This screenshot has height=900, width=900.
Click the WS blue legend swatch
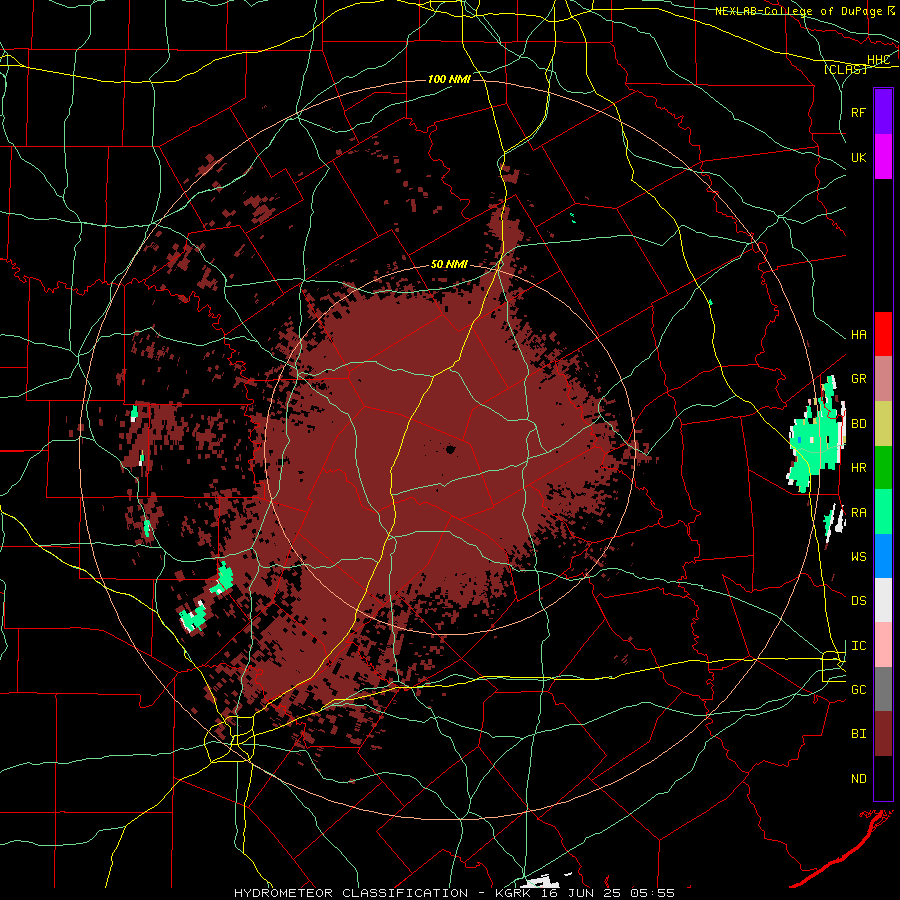(883, 556)
